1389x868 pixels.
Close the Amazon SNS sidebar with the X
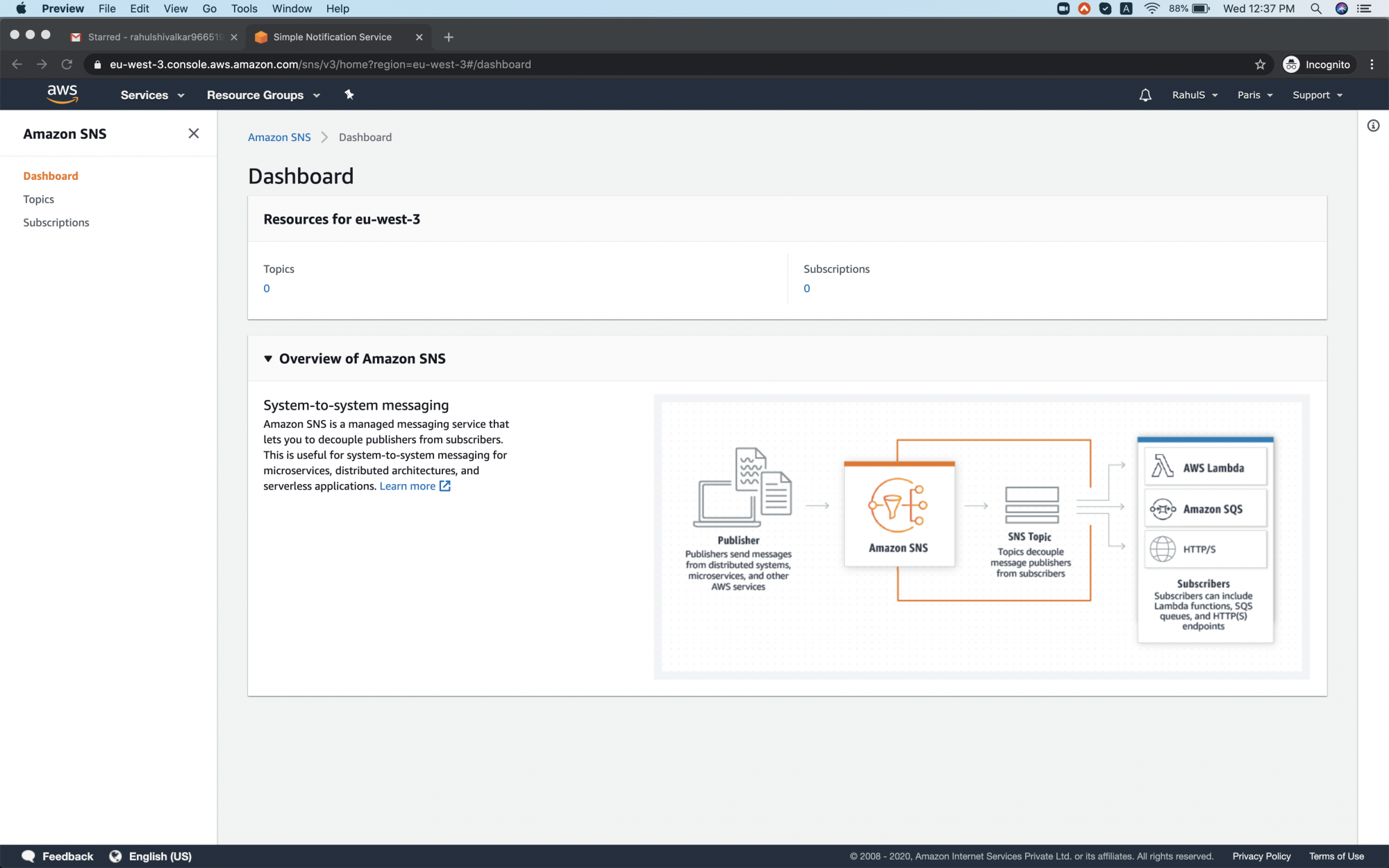click(194, 133)
